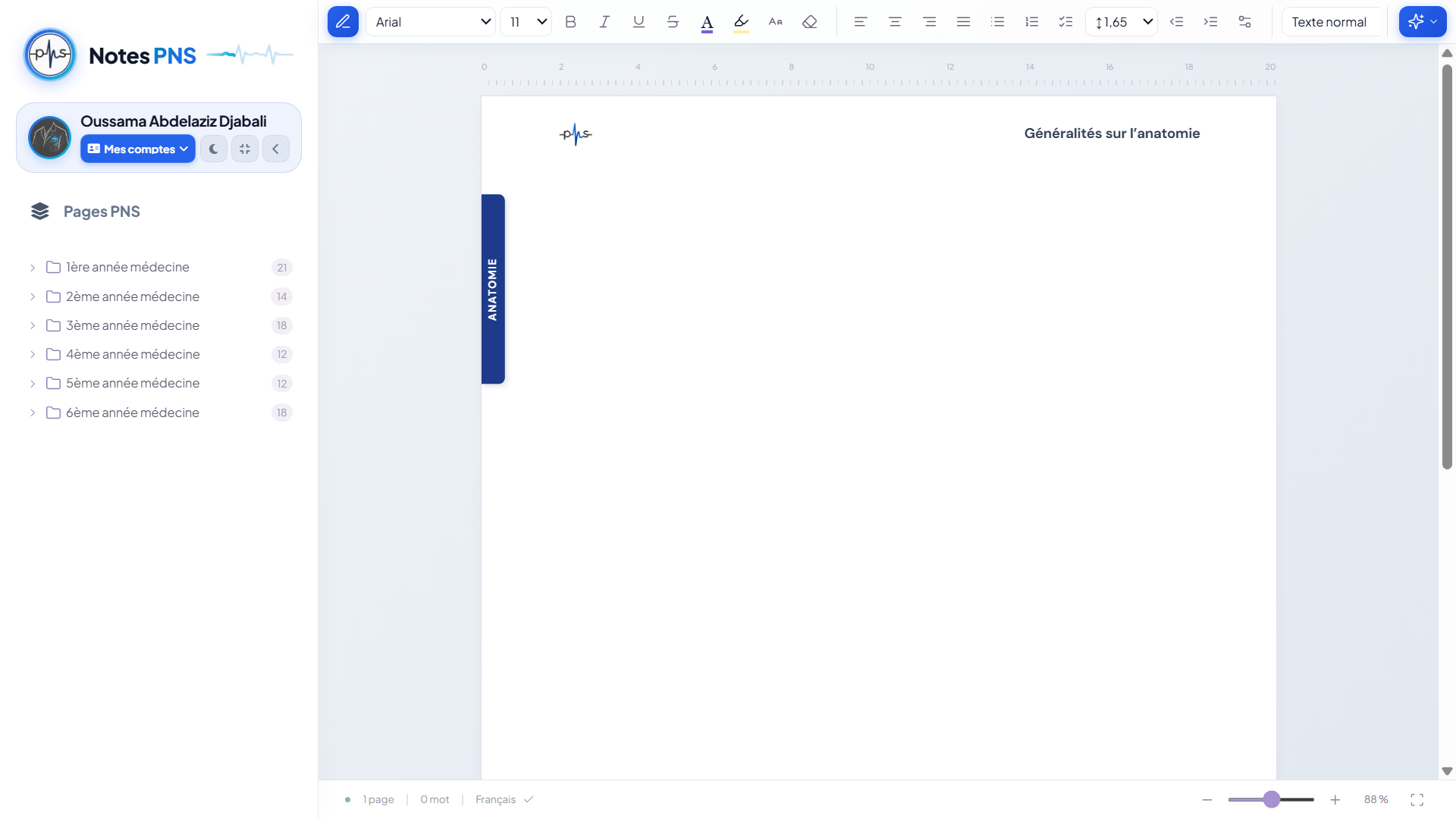Image resolution: width=1456 pixels, height=819 pixels.
Task: Increase paragraph indent
Action: pos(1210,22)
